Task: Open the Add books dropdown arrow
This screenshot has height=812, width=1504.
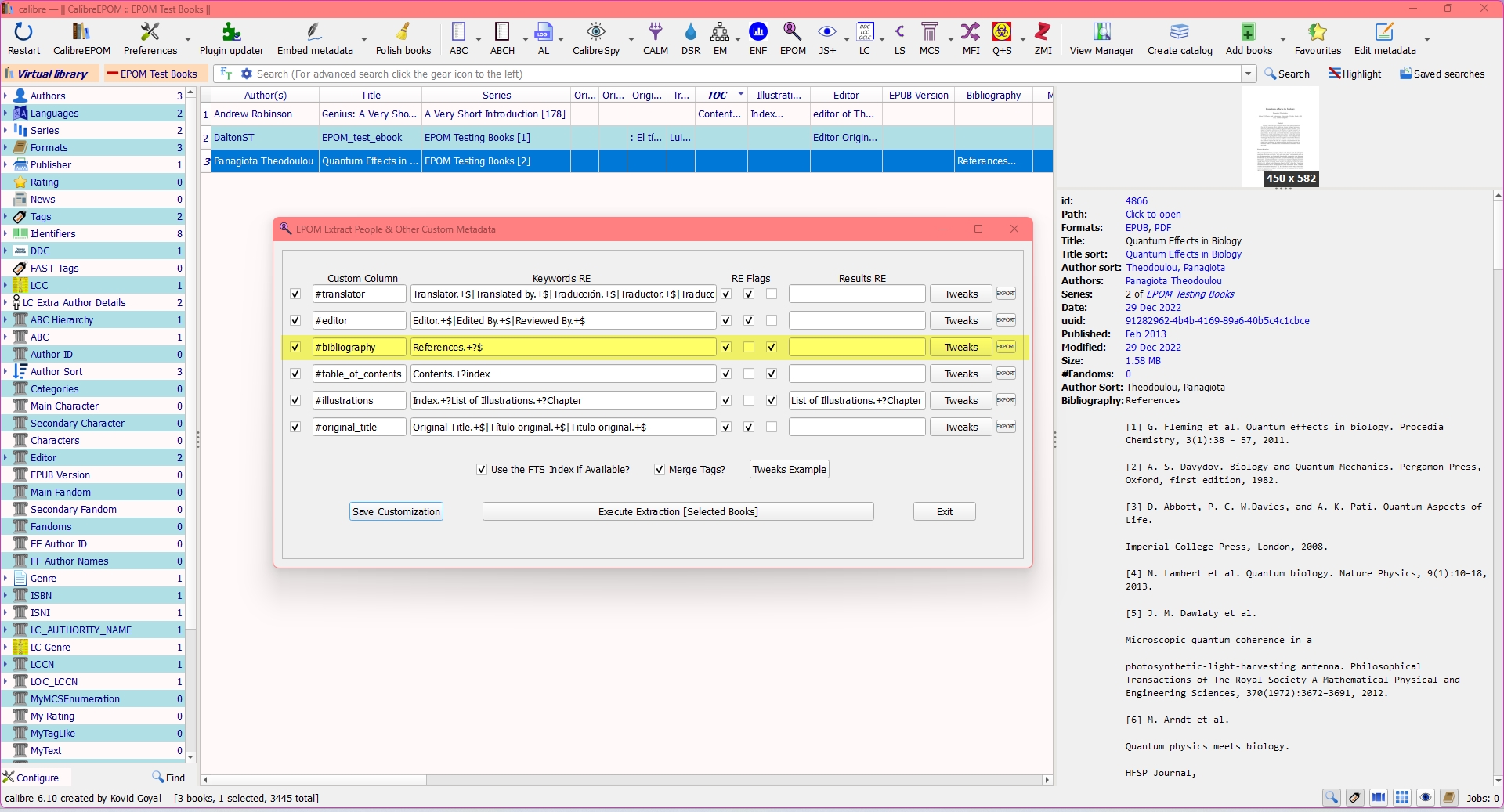Action: 1282,39
